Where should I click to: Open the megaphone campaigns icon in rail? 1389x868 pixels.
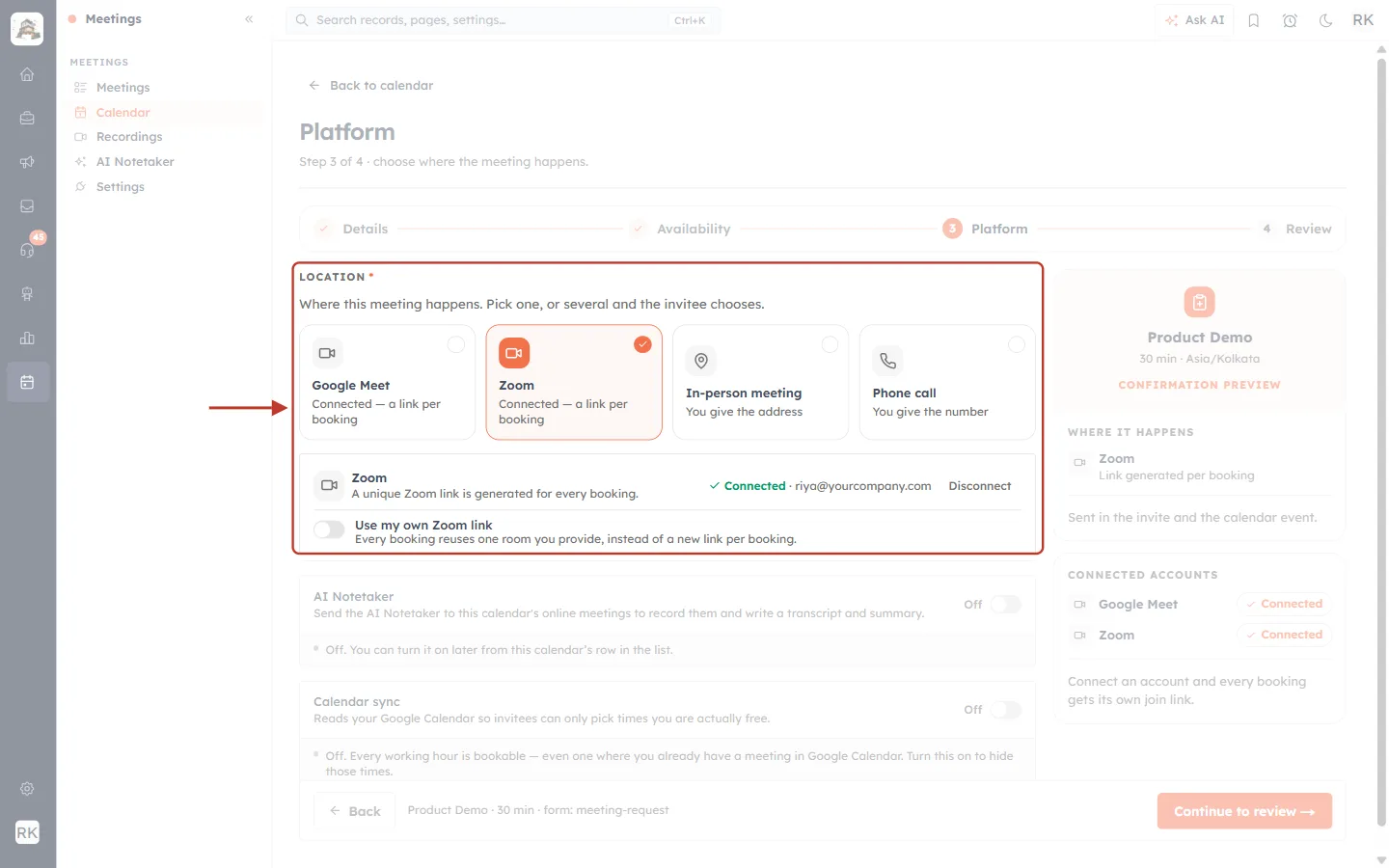[x=27, y=162]
